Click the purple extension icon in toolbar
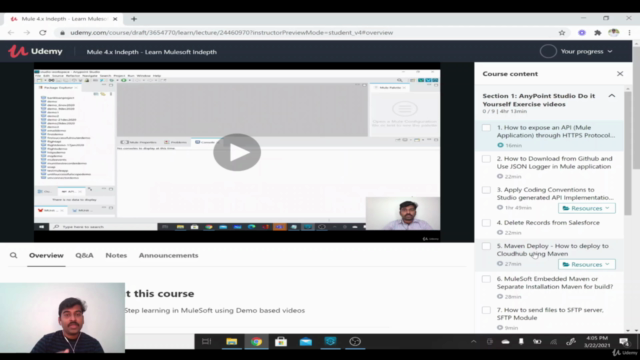Screen dimensions: 640x360 582,33
